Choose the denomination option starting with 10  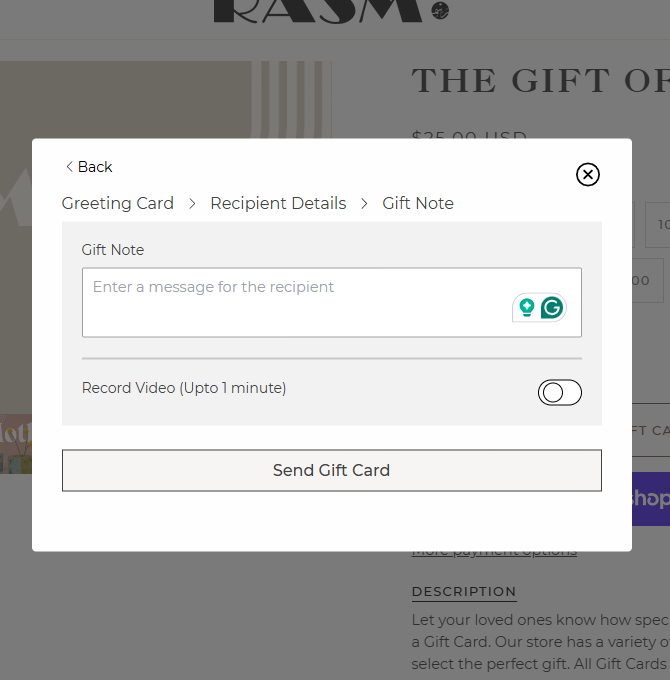(x=658, y=225)
